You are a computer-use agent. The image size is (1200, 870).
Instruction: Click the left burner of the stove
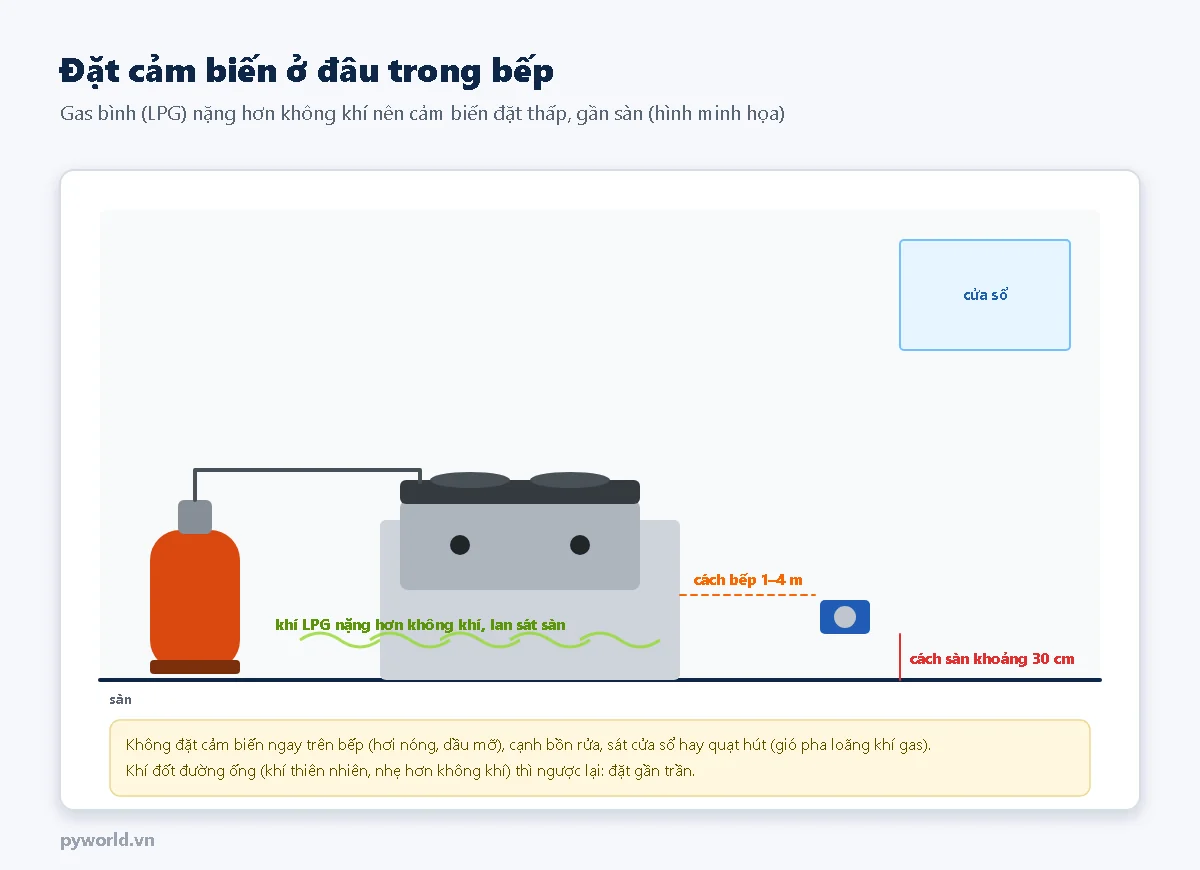coord(470,480)
